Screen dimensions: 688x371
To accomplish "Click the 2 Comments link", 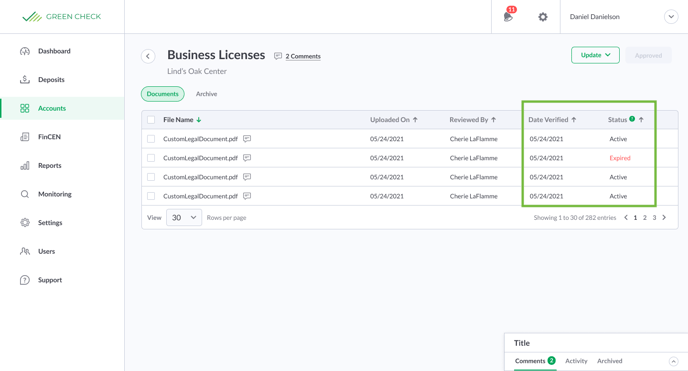I will (303, 56).
